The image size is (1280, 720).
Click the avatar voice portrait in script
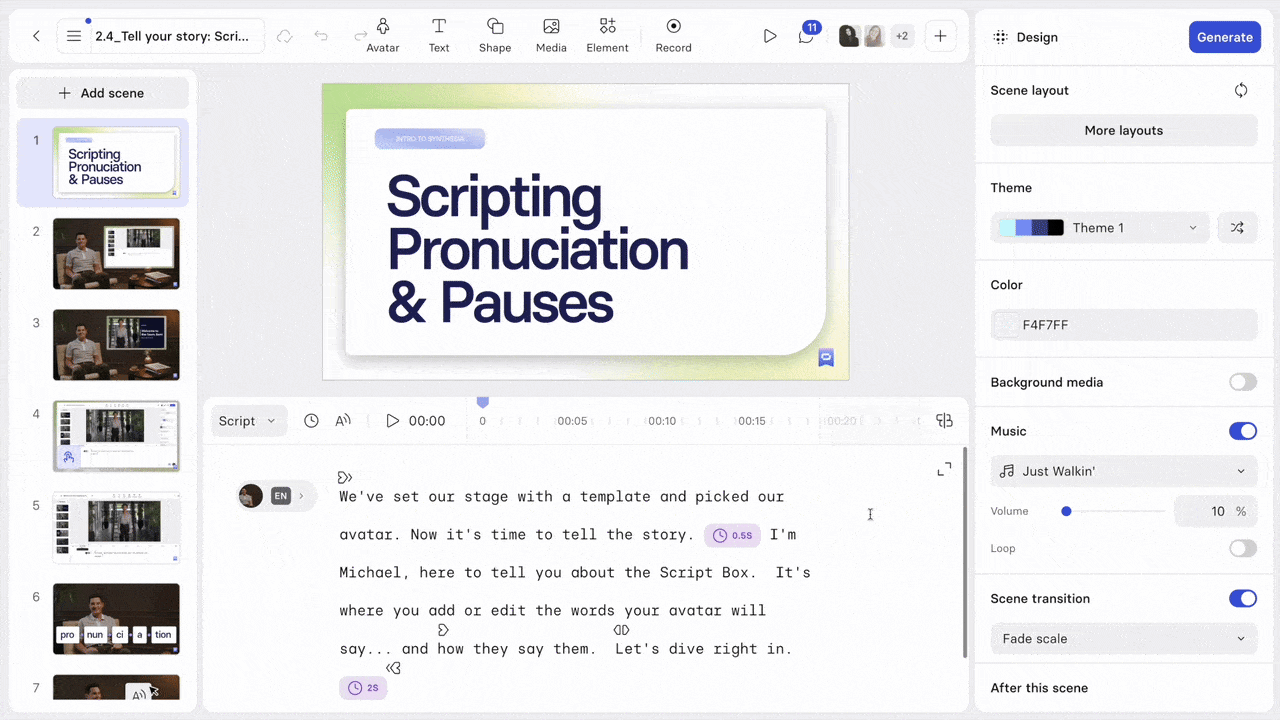click(x=251, y=496)
